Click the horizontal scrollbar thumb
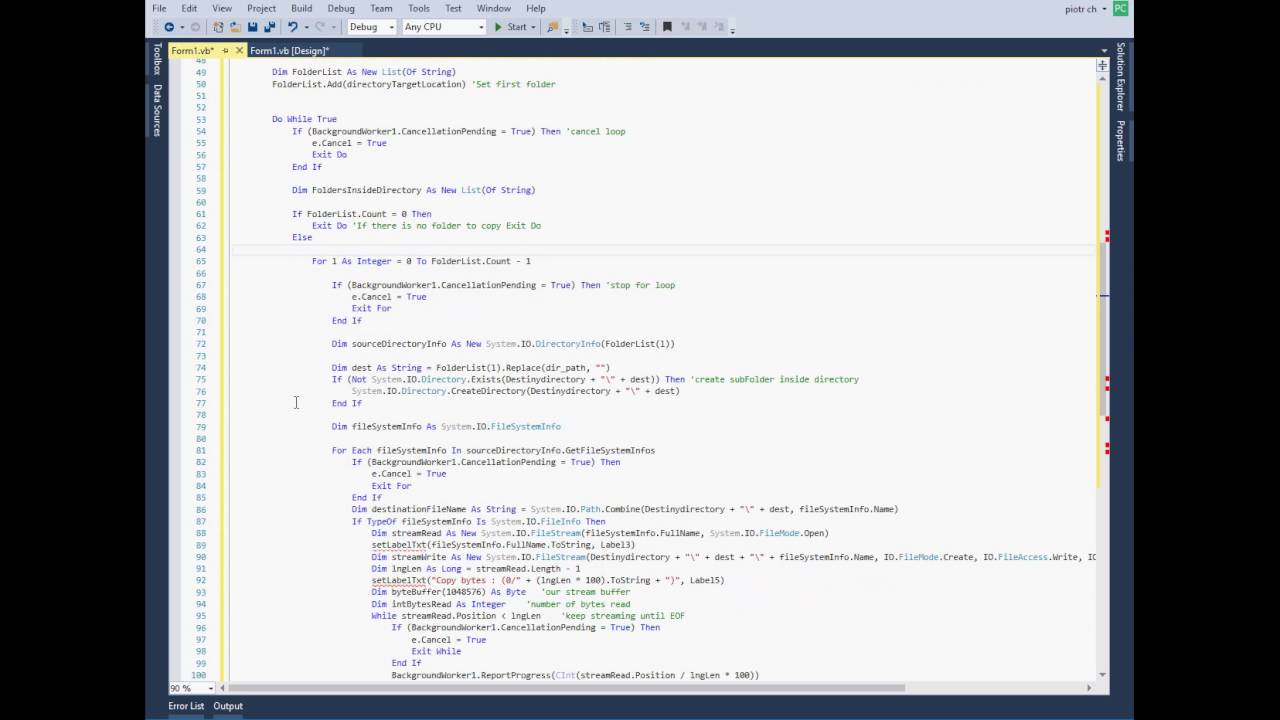The height and width of the screenshot is (720, 1280). pos(566,688)
